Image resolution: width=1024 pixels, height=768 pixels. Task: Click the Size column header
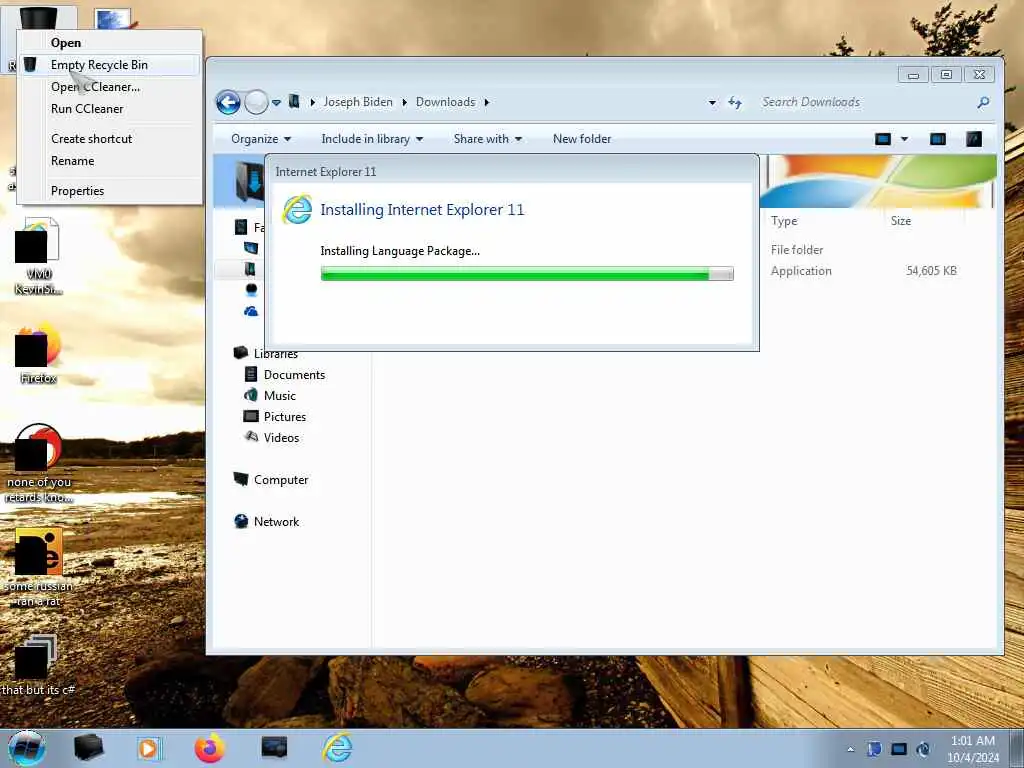tap(901, 221)
